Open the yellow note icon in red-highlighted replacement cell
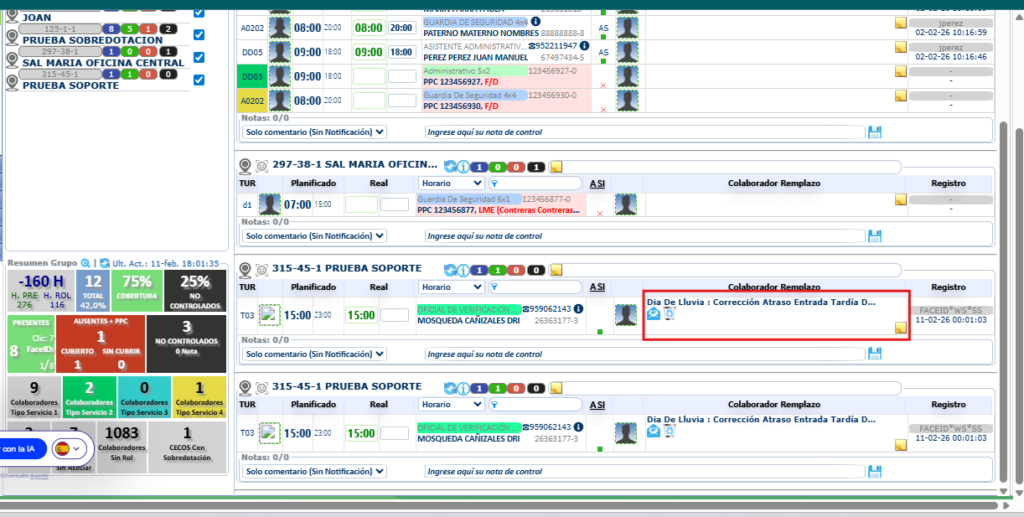The width and height of the screenshot is (1024, 517). pyautogui.click(x=900, y=327)
